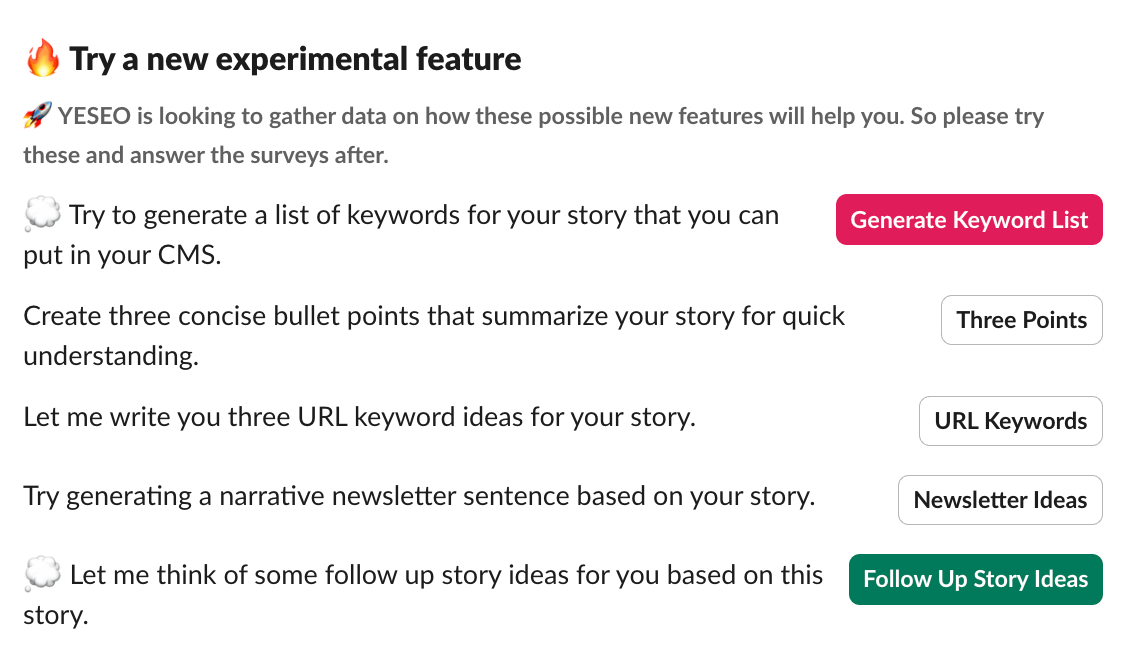Click the 'Try a new experimental feature' heading
The image size is (1142, 650).
tap(295, 59)
